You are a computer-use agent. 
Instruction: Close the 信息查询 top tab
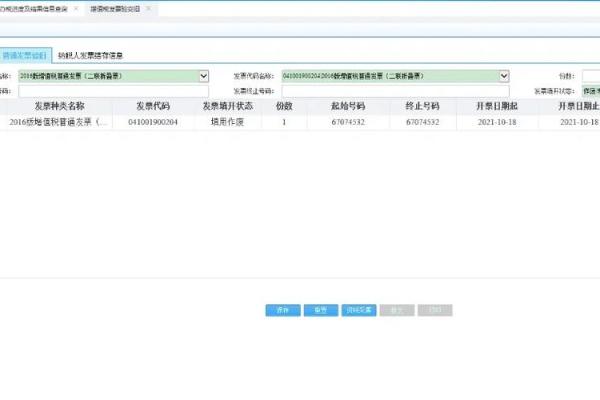(x=76, y=8)
